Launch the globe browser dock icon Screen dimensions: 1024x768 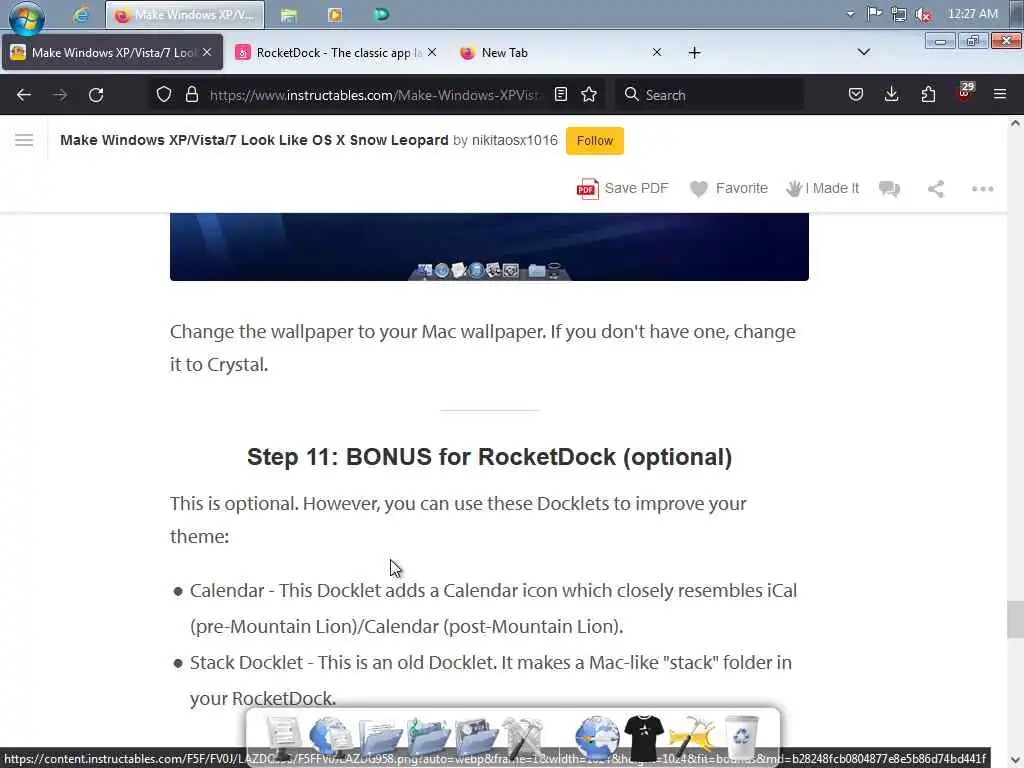(x=597, y=738)
